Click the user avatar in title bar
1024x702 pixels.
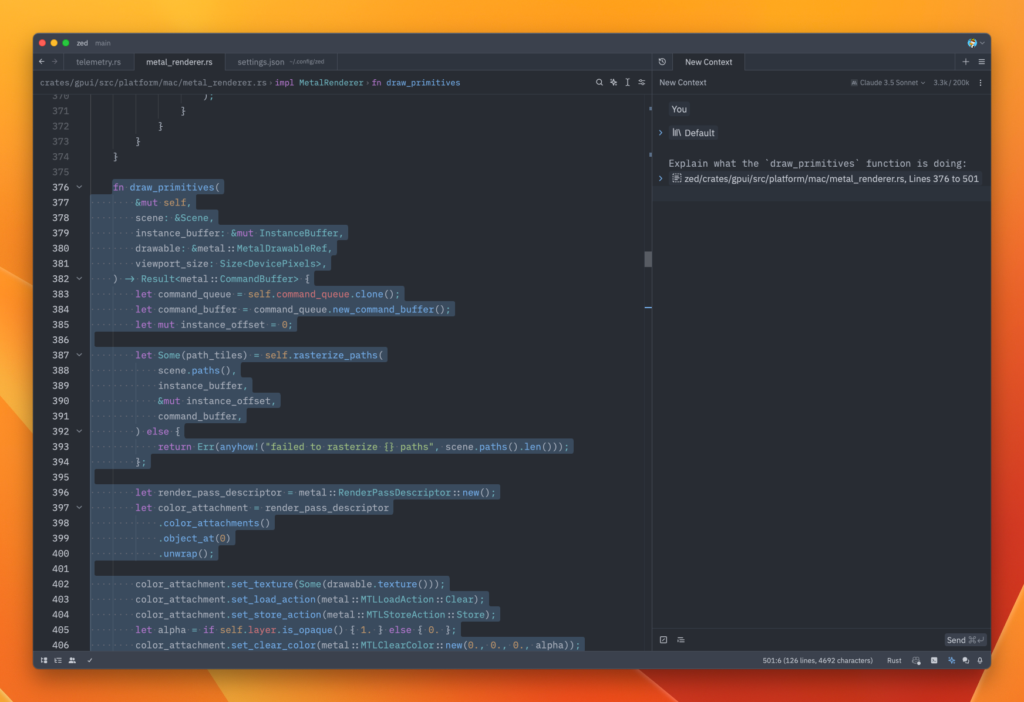click(972, 43)
